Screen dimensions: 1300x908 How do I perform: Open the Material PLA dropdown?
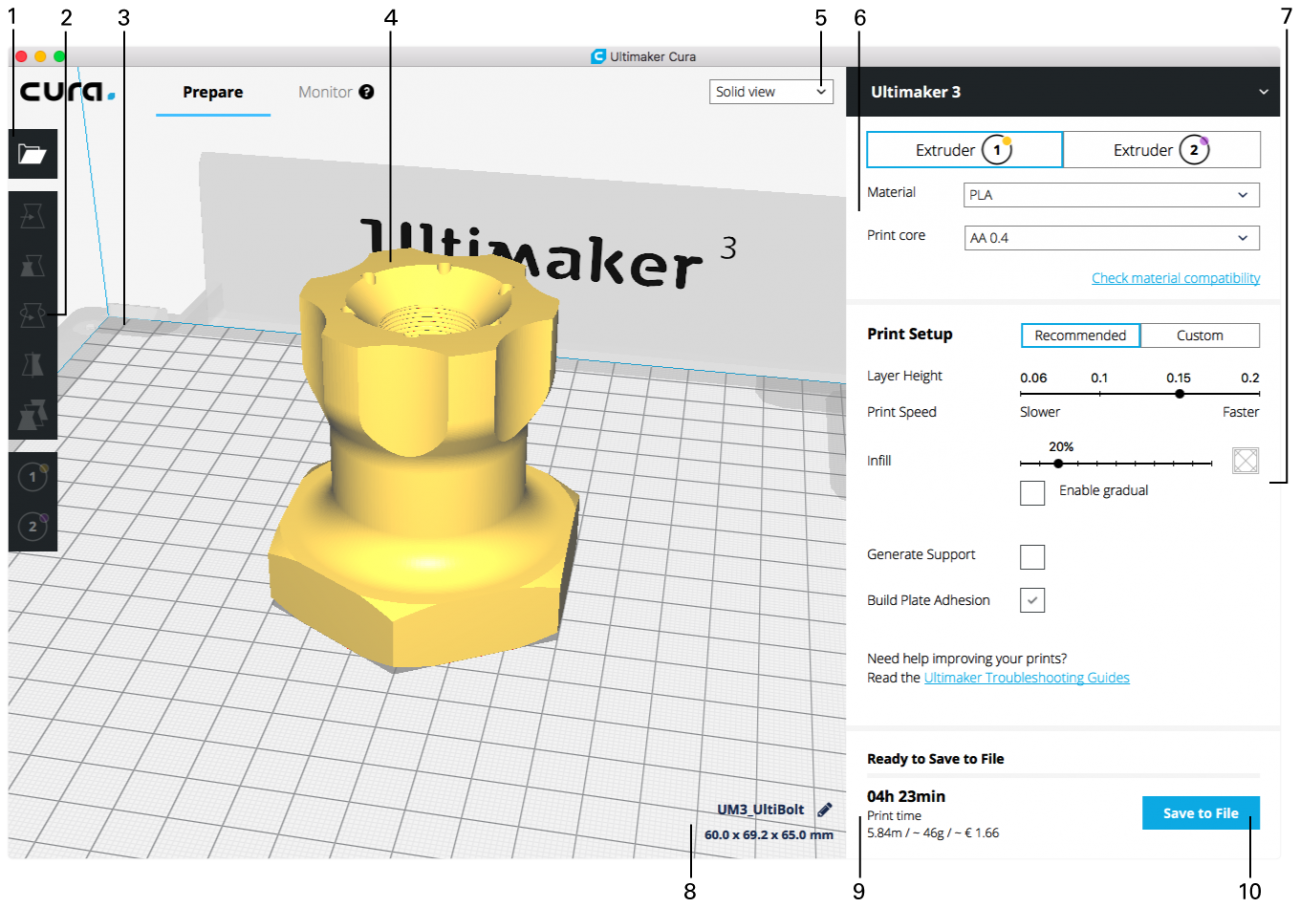1110,195
